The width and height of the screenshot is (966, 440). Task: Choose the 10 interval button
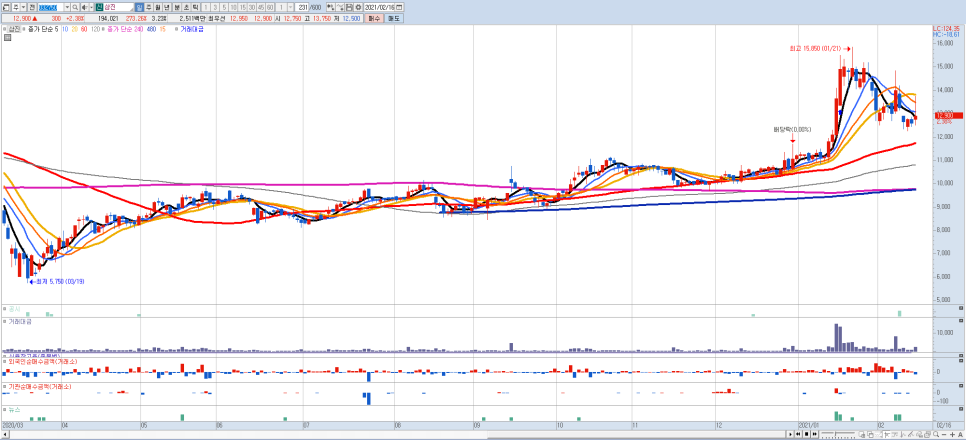[233, 7]
